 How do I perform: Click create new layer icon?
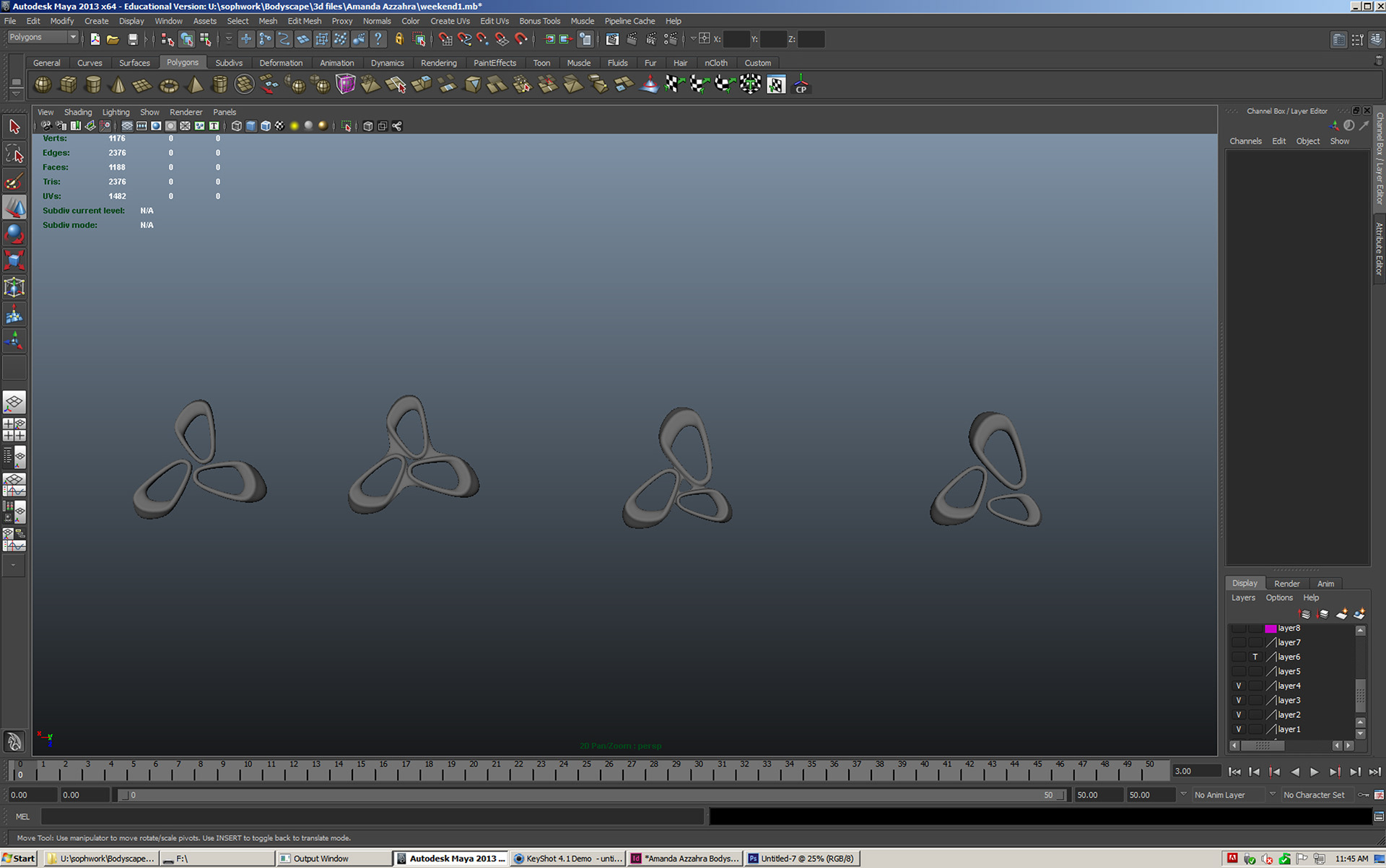pyautogui.click(x=1341, y=614)
